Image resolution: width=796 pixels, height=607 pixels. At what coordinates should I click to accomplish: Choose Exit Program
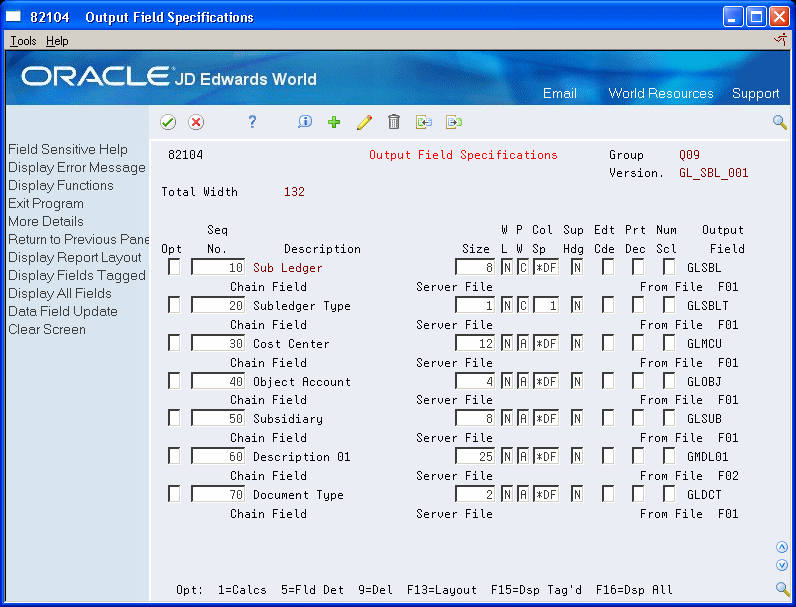click(x=46, y=204)
